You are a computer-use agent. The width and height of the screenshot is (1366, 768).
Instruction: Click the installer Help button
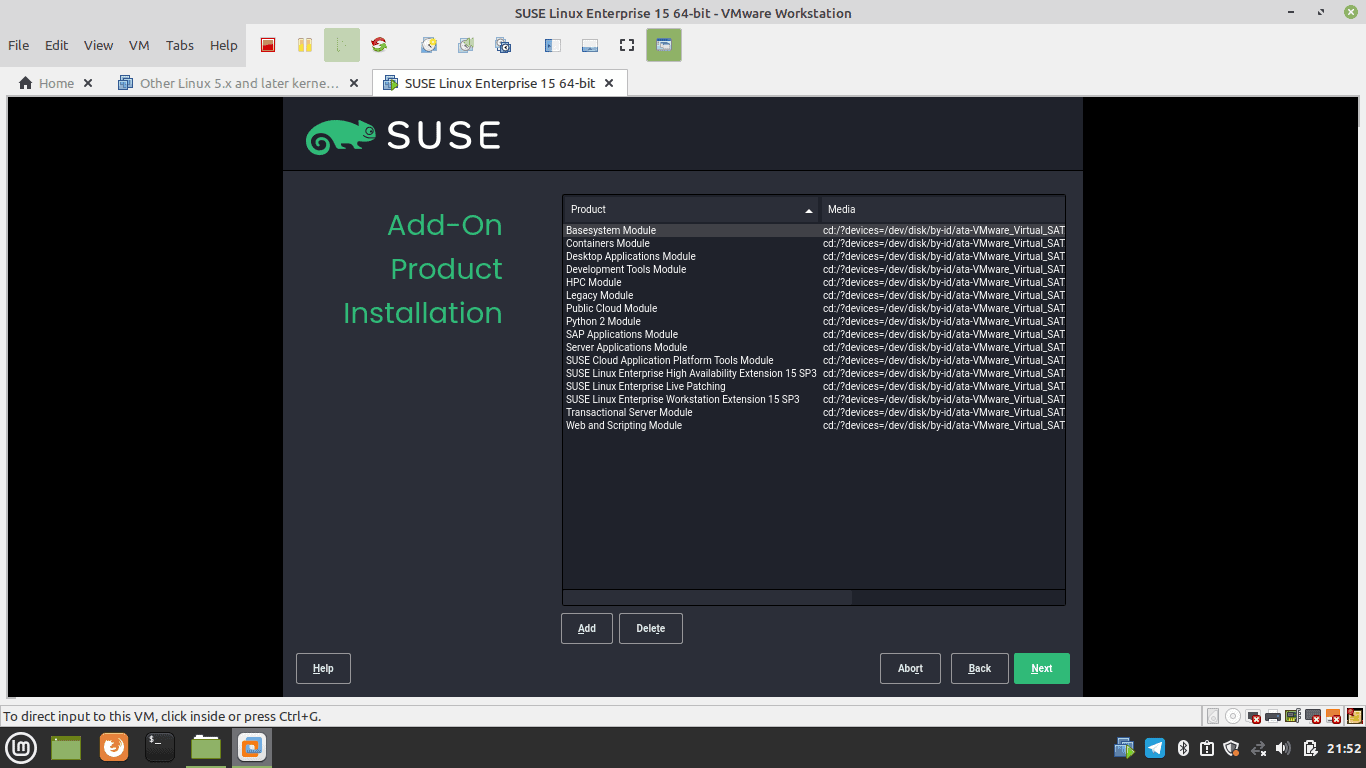323,668
